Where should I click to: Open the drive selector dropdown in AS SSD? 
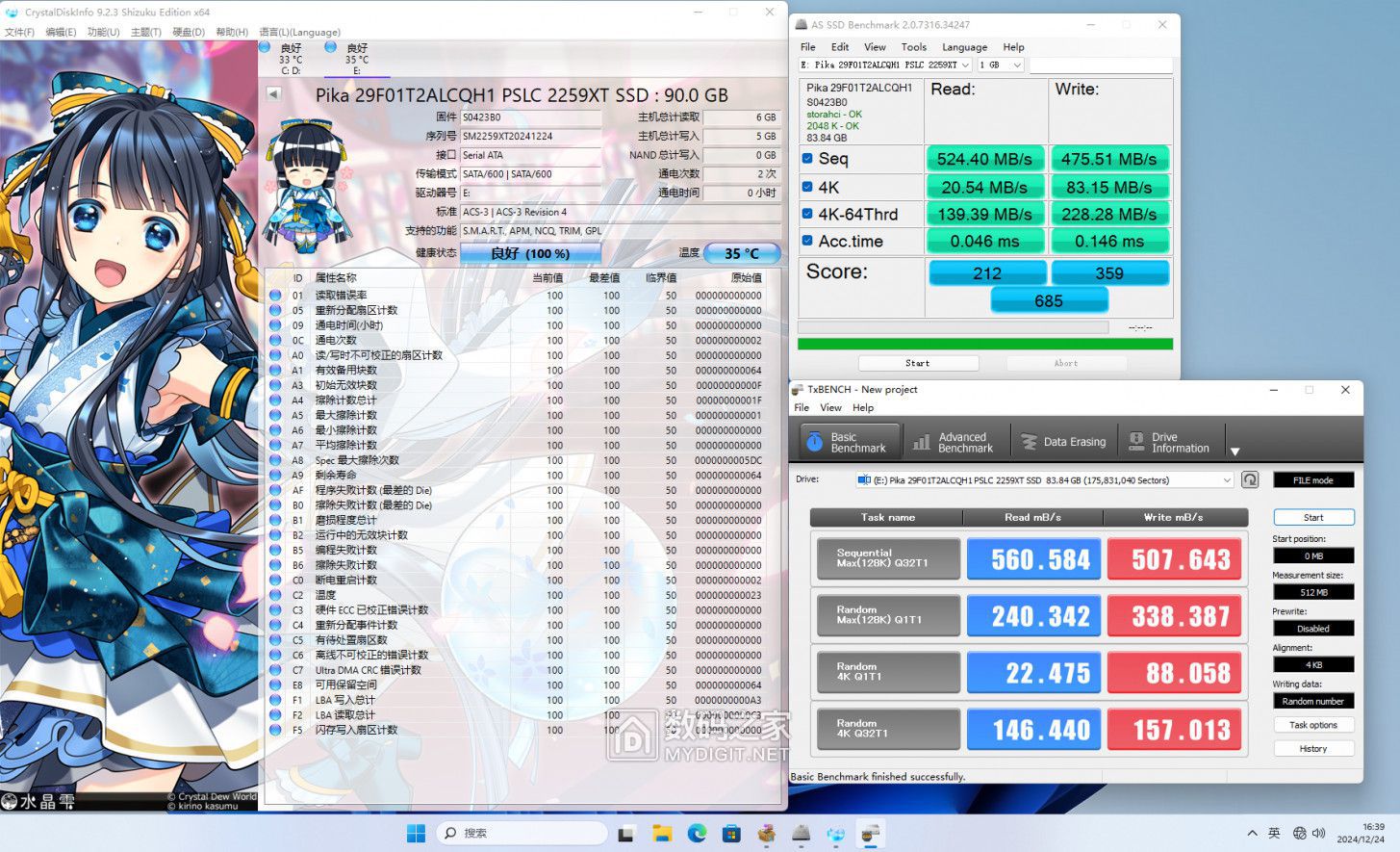pos(885,65)
